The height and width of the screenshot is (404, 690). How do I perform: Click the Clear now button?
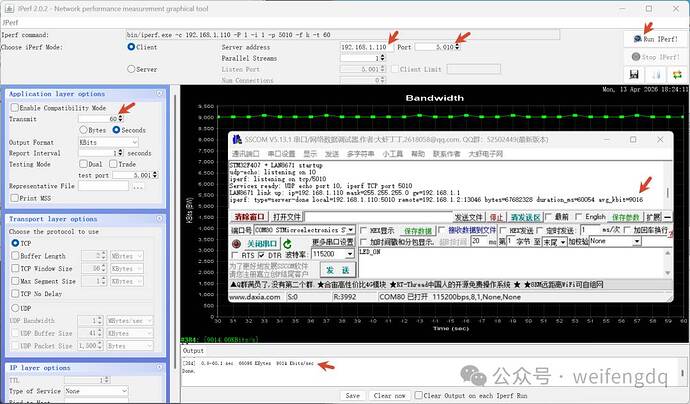389,395
